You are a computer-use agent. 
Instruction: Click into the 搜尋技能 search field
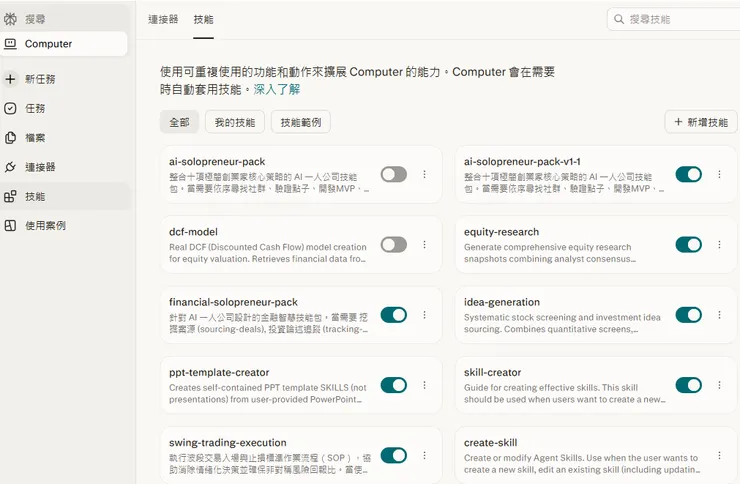(x=675, y=19)
